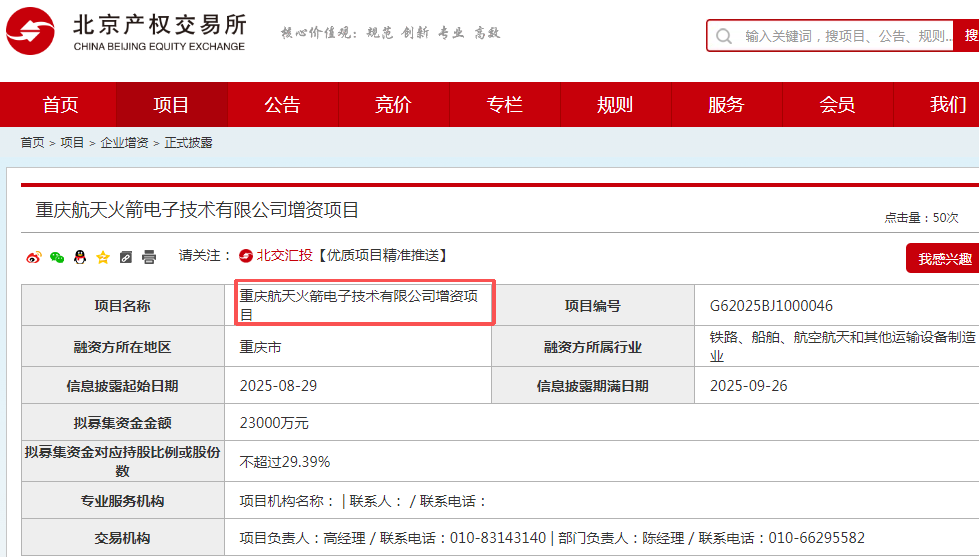Click the 拟募集资金对应持股比例或股份数 label cell
979x557 pixels.
pyautogui.click(x=123, y=461)
